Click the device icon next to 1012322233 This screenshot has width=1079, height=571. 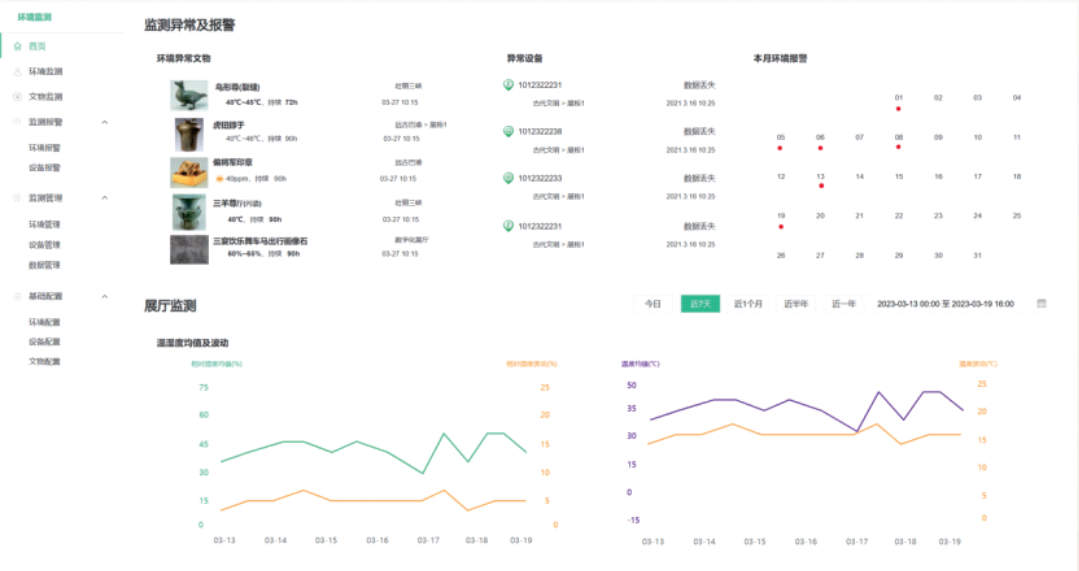(508, 178)
